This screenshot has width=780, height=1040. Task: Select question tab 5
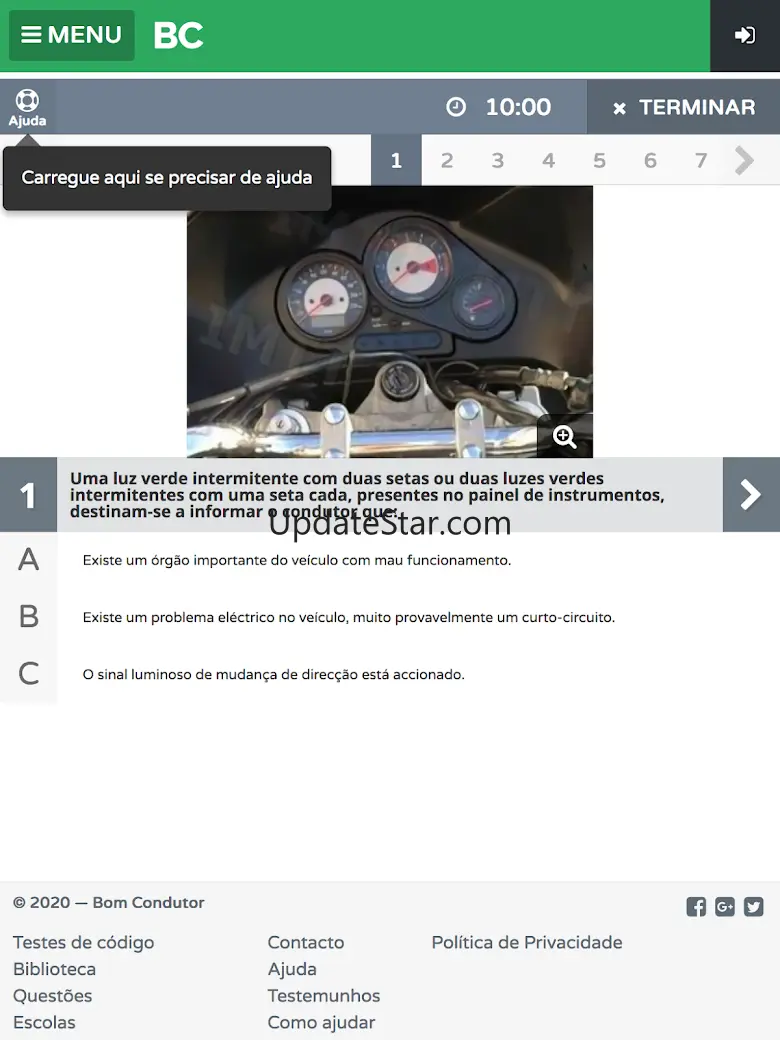(600, 160)
